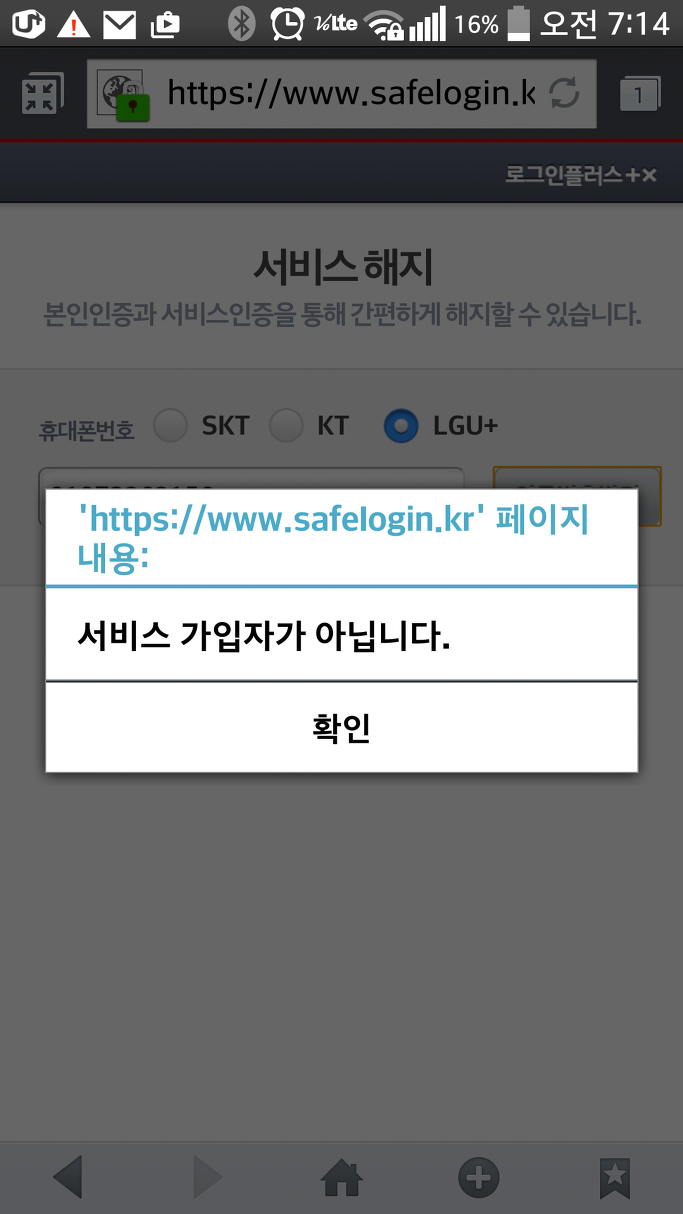Tap the plus add-bookmark icon

[x=478, y=1178]
